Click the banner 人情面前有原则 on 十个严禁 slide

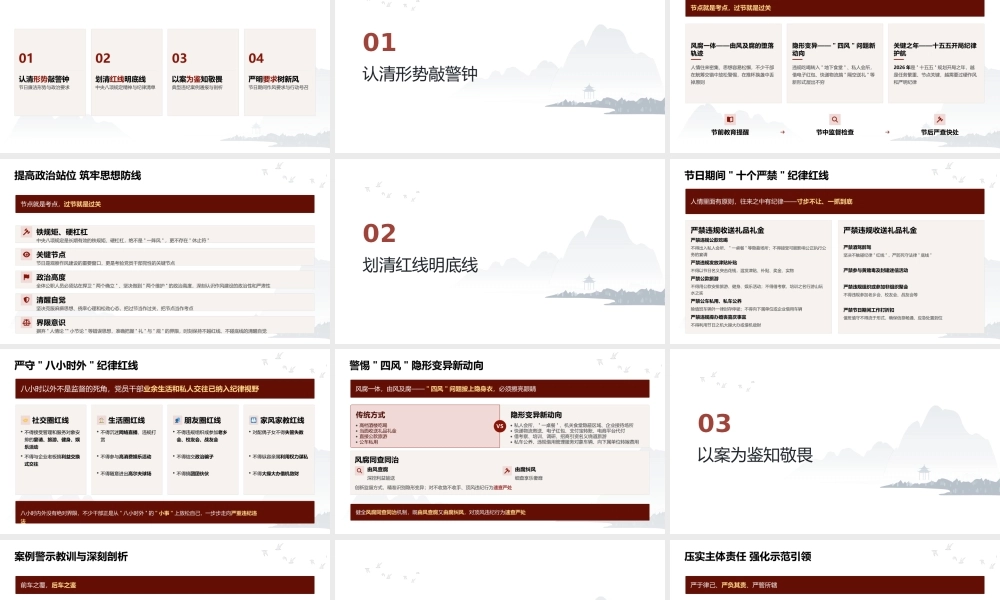[x=835, y=201]
